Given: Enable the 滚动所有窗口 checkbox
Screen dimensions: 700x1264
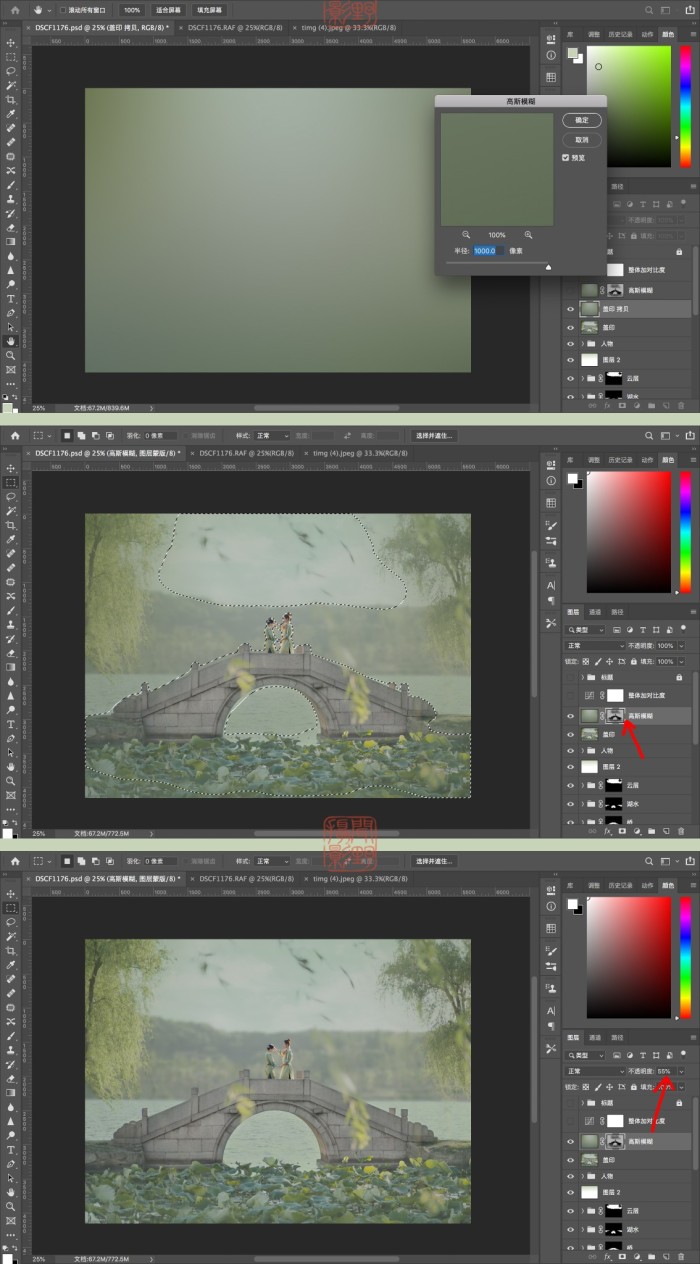Looking at the screenshot, I should (63, 9).
